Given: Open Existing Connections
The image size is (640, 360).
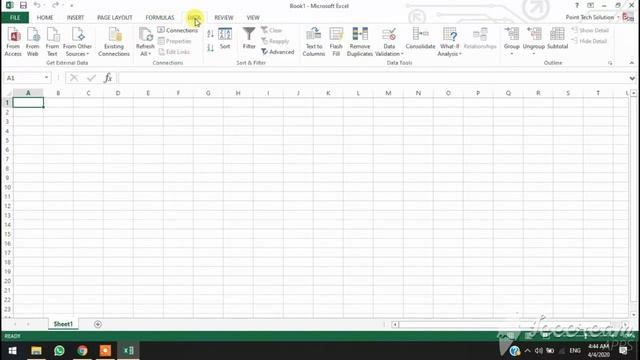Looking at the screenshot, I should click(114, 41).
